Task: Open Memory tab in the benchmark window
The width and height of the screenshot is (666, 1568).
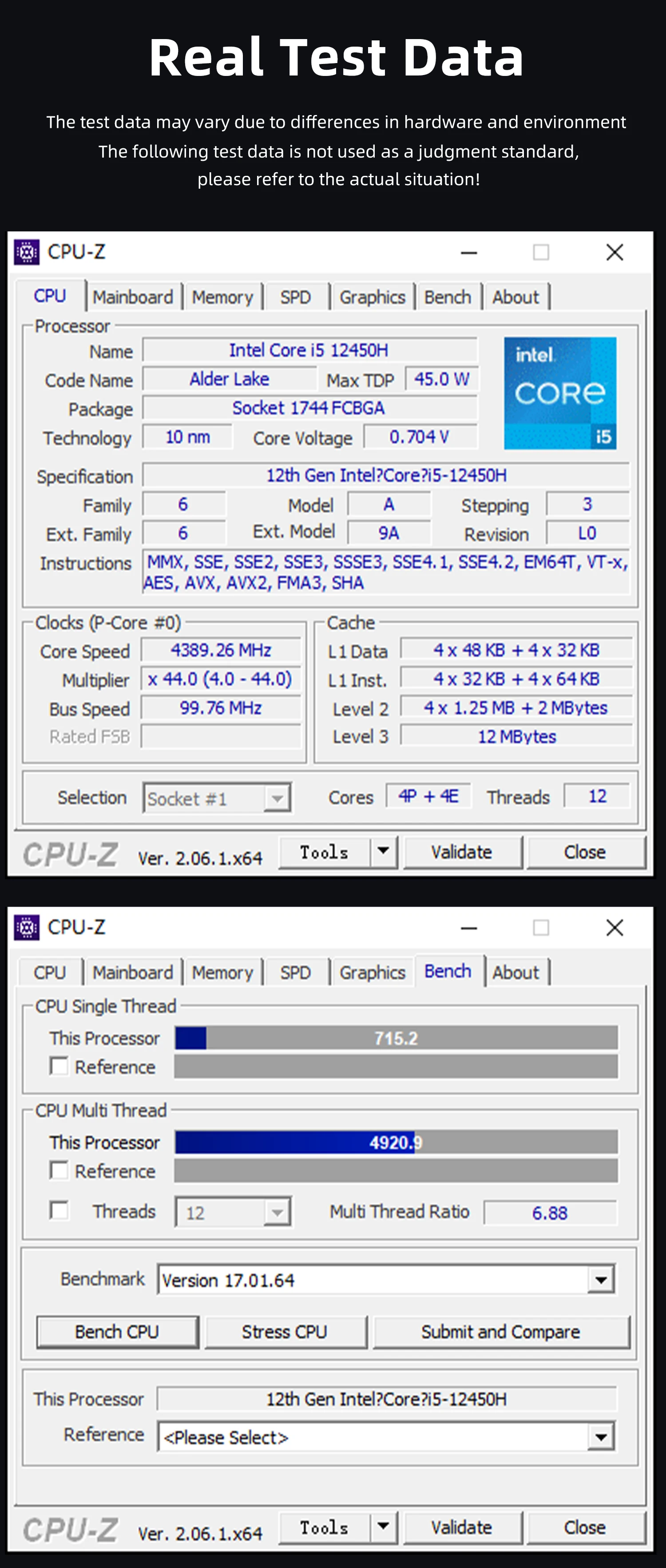Action: (x=223, y=973)
